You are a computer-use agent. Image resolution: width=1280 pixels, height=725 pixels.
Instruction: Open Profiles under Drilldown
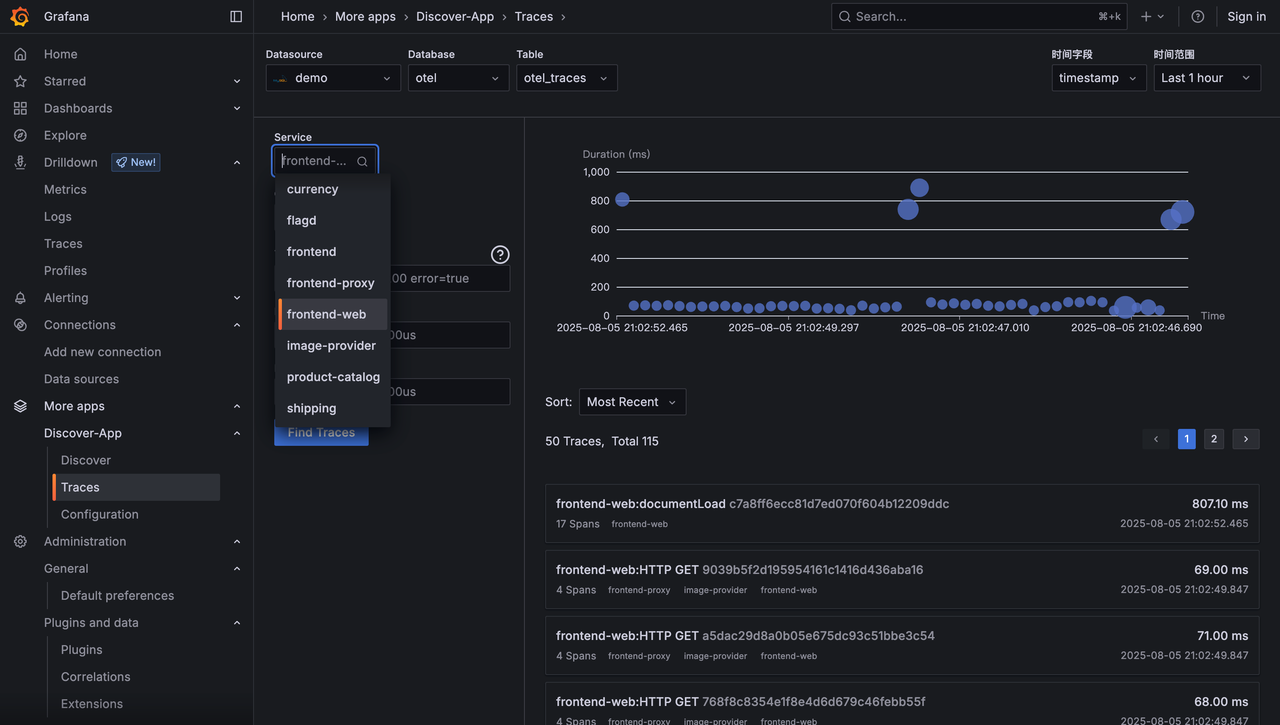(65, 271)
